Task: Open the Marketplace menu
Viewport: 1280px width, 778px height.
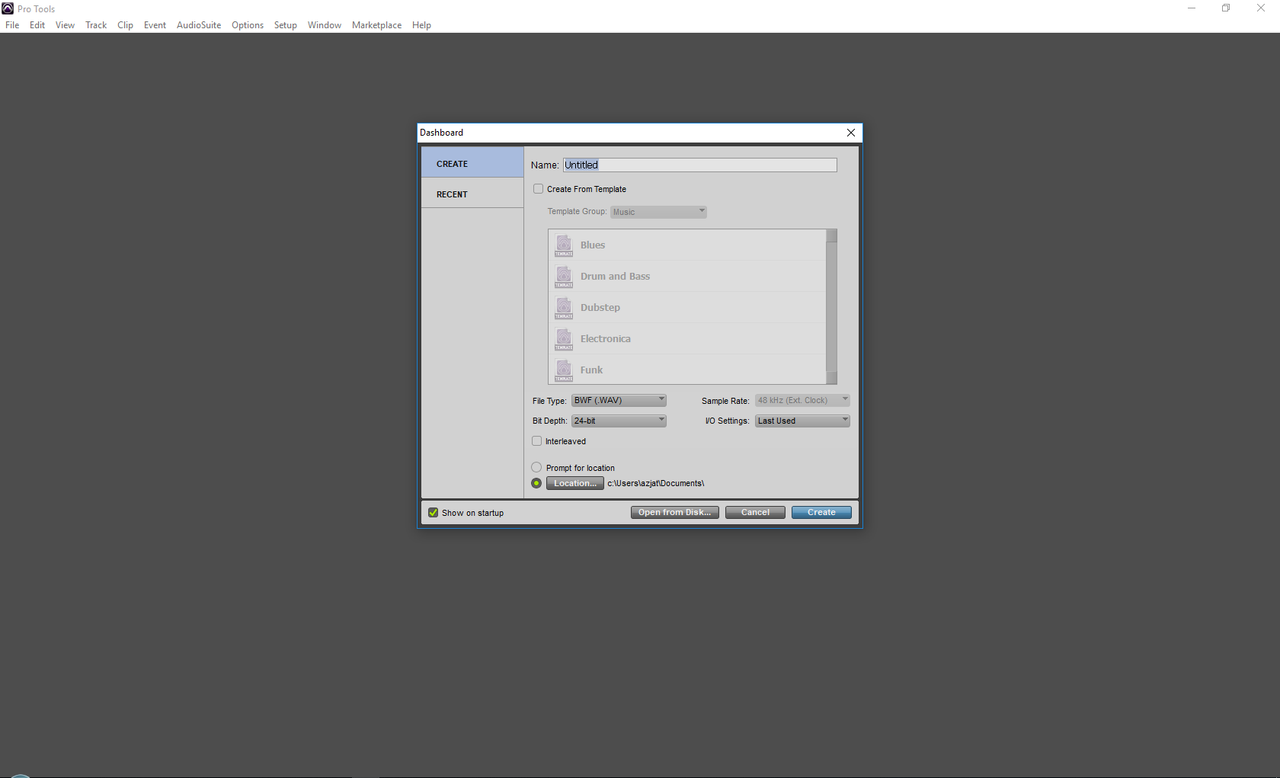Action: pyautogui.click(x=376, y=25)
